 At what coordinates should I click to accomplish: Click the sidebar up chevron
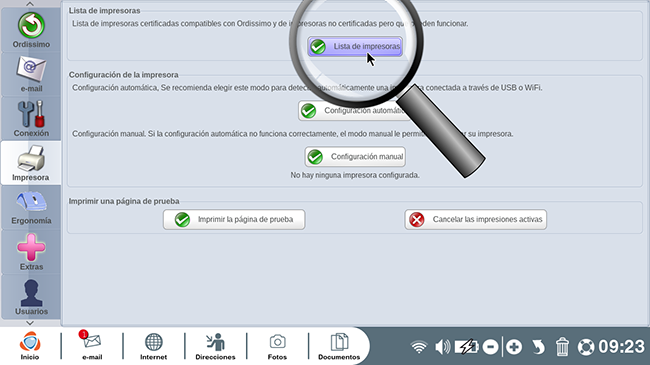(30, 4)
